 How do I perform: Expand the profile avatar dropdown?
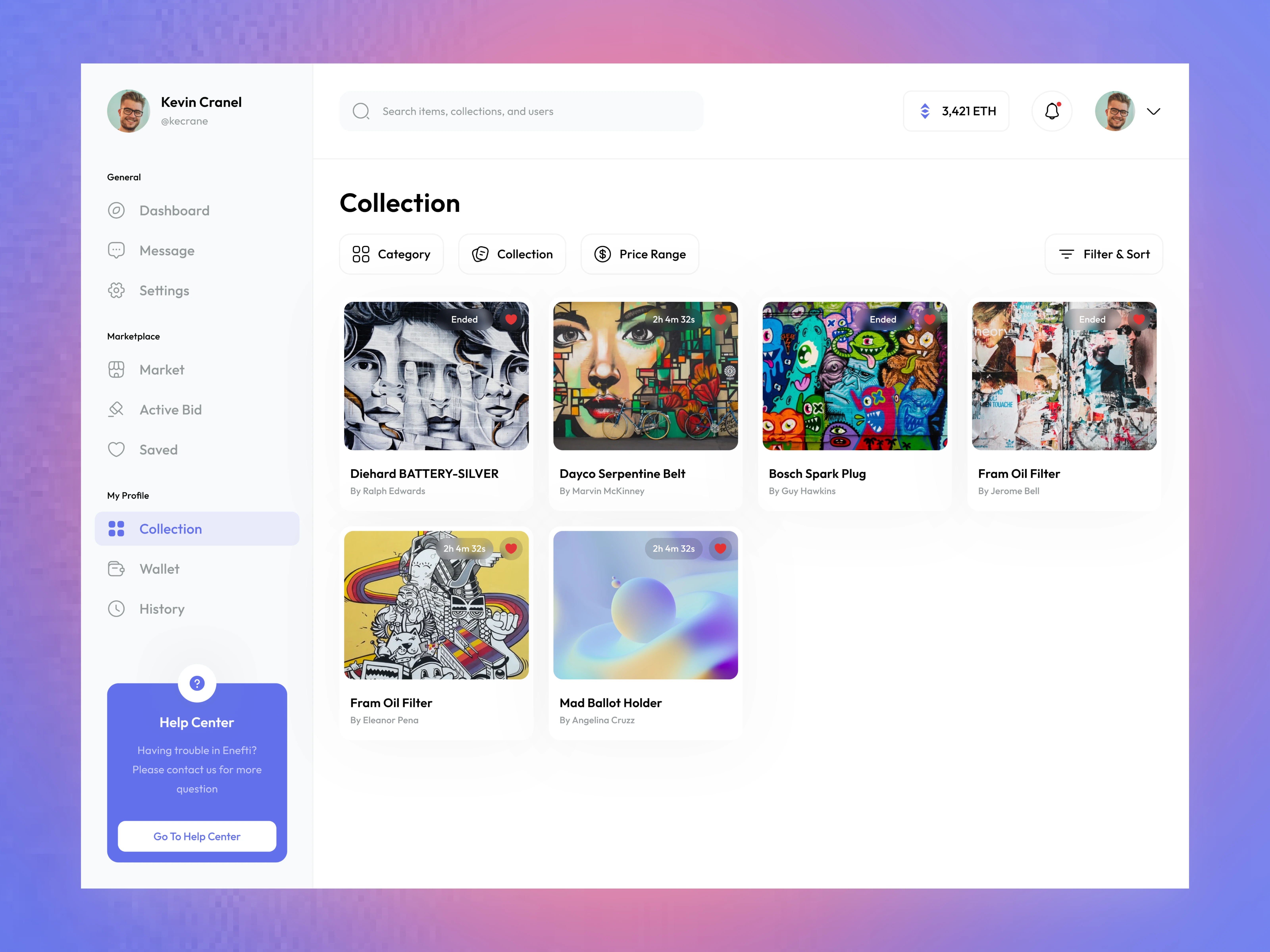pos(1154,111)
